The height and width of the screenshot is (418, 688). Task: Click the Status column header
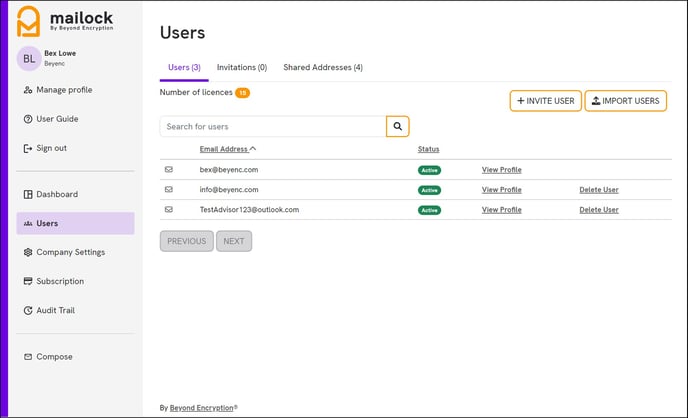click(428, 149)
